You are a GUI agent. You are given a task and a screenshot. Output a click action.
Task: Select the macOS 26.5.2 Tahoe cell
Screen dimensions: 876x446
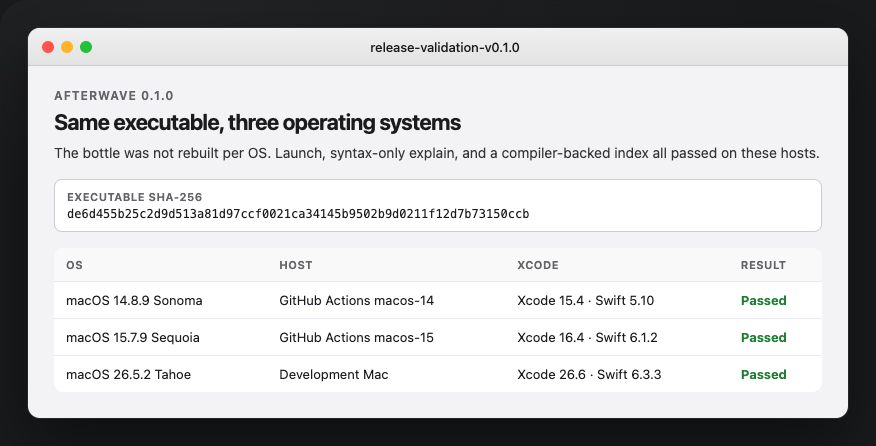128,374
